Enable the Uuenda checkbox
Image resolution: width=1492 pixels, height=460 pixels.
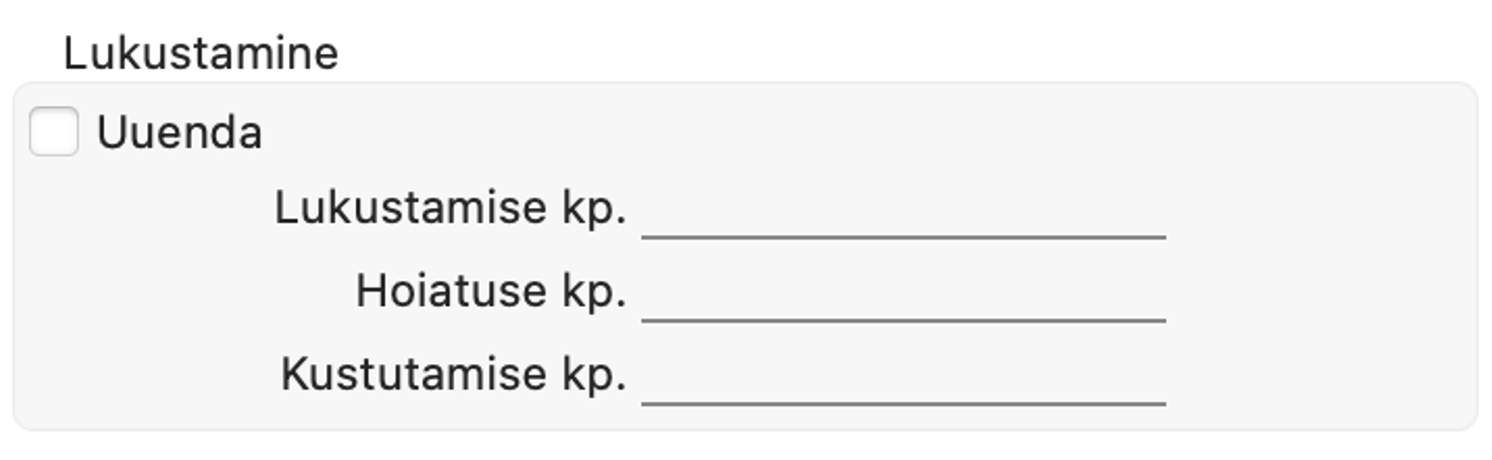[x=54, y=133]
